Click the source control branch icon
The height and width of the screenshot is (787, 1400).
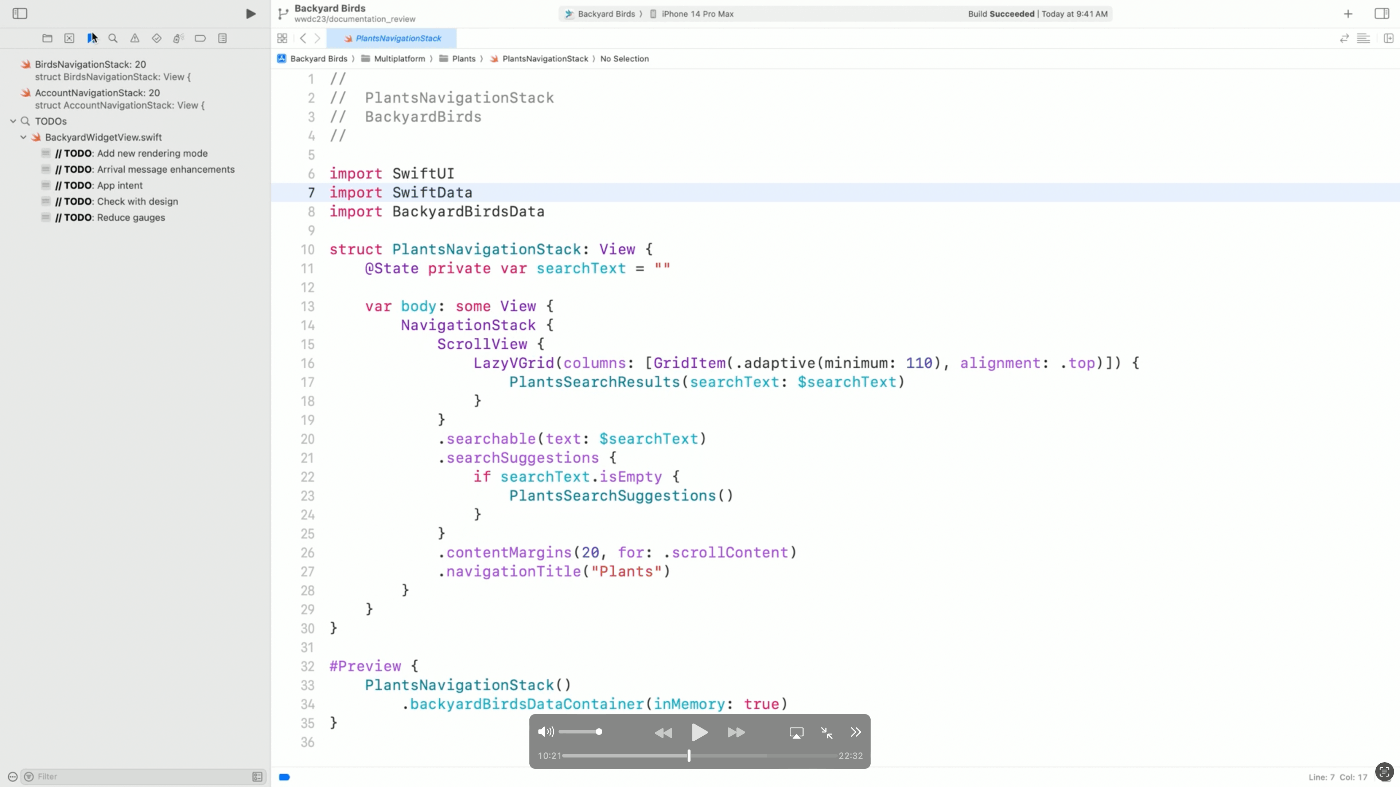283,14
